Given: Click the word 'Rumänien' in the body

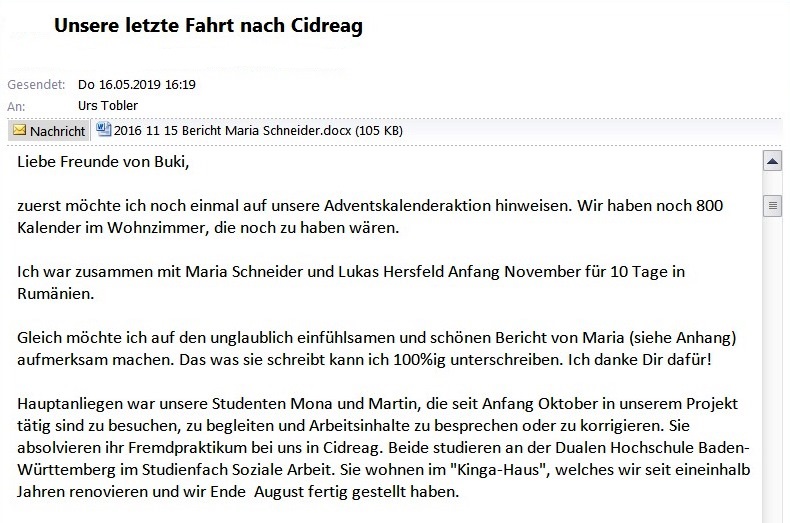Looking at the screenshot, I should (x=55, y=294).
